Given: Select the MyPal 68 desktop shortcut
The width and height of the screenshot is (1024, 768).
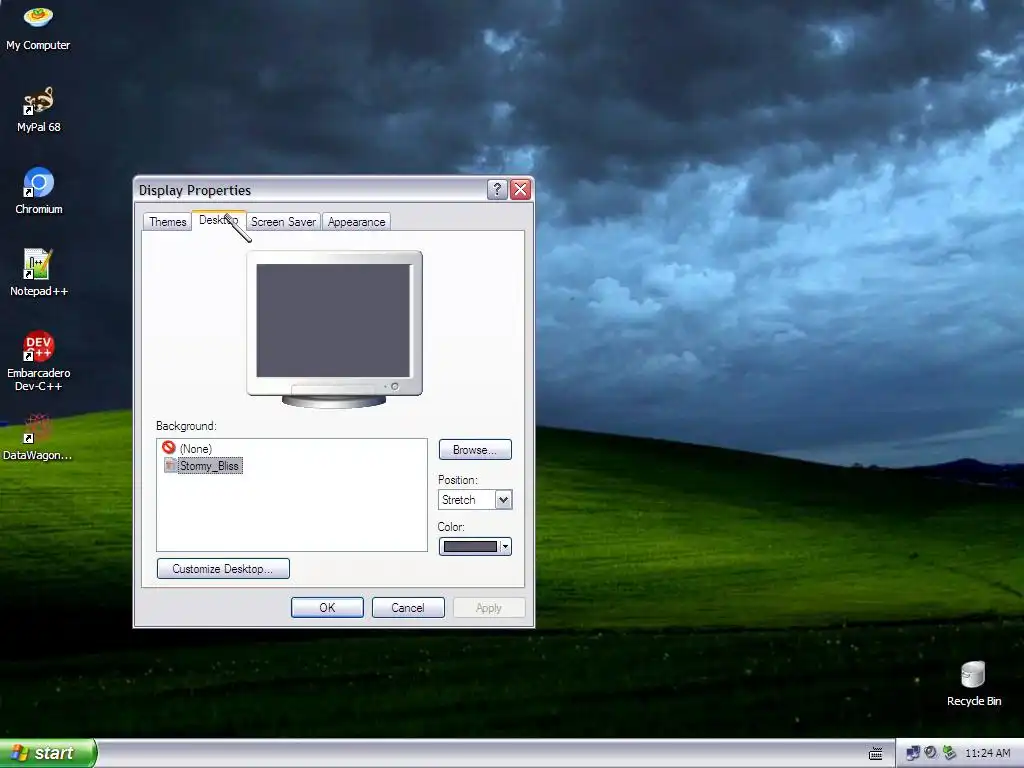Looking at the screenshot, I should coord(39,110).
